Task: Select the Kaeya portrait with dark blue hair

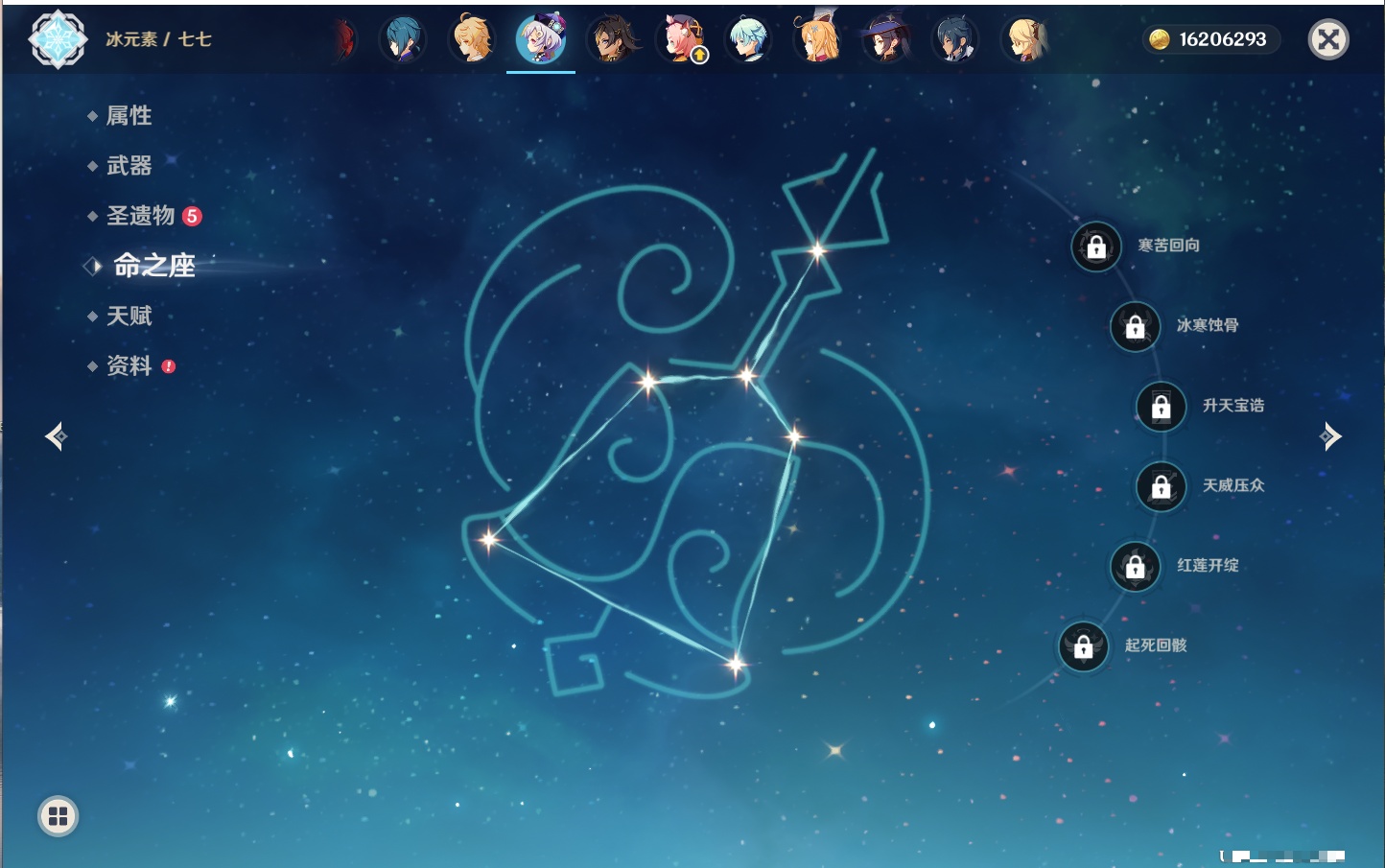Action: [x=955, y=40]
